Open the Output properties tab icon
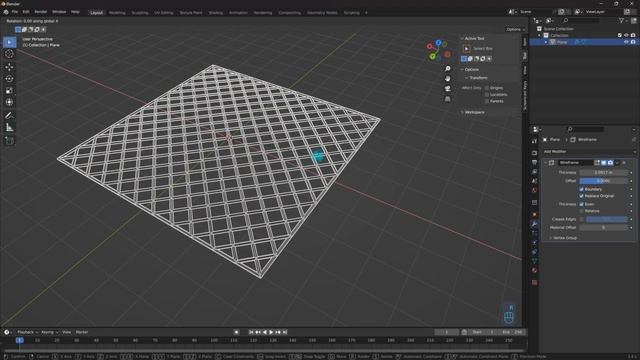This screenshot has width=640, height=360. click(534, 162)
